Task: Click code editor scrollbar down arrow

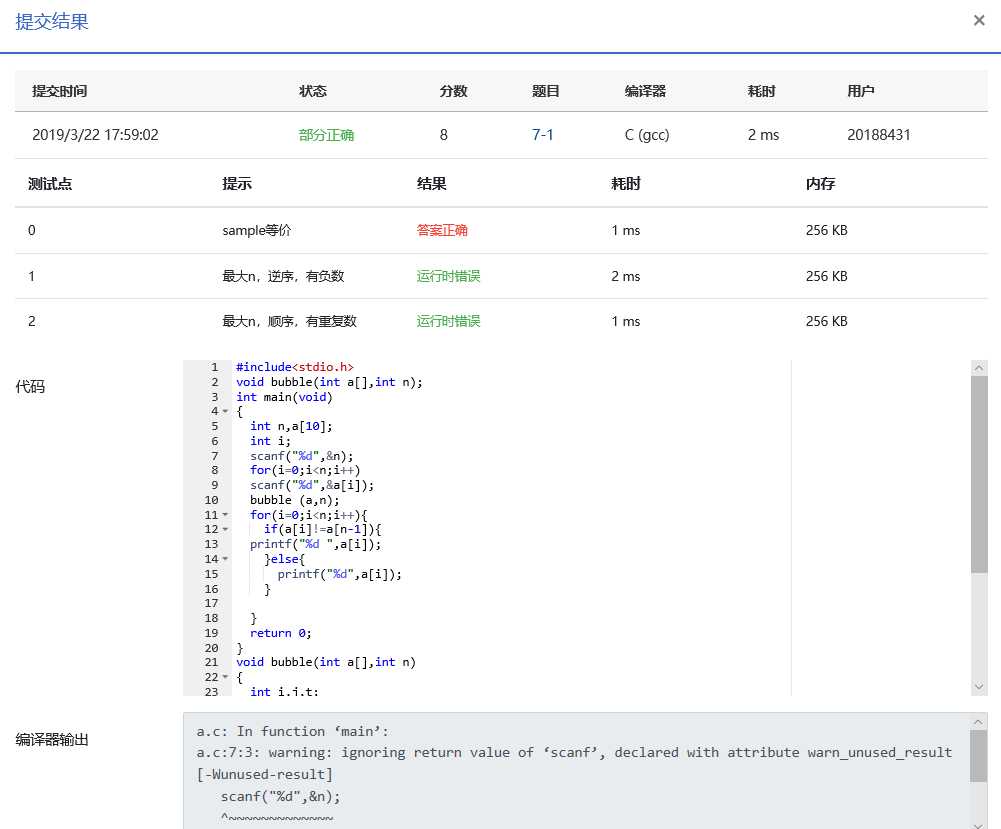Action: 979,687
